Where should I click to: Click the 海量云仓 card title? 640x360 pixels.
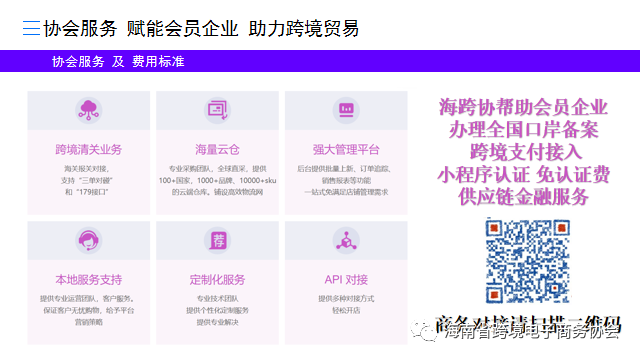pos(218,150)
